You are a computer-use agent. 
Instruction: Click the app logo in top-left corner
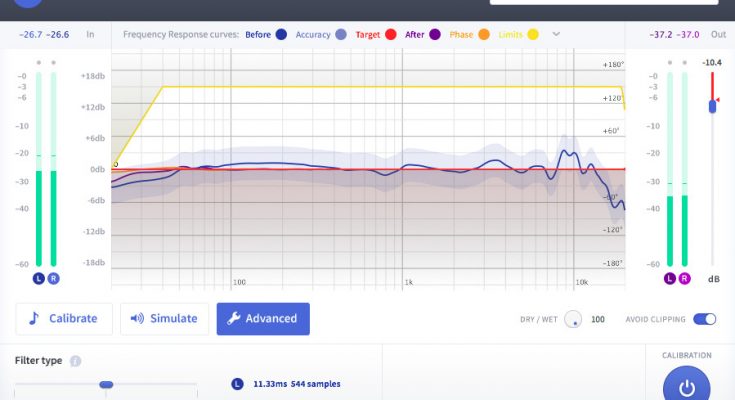pos(30,5)
